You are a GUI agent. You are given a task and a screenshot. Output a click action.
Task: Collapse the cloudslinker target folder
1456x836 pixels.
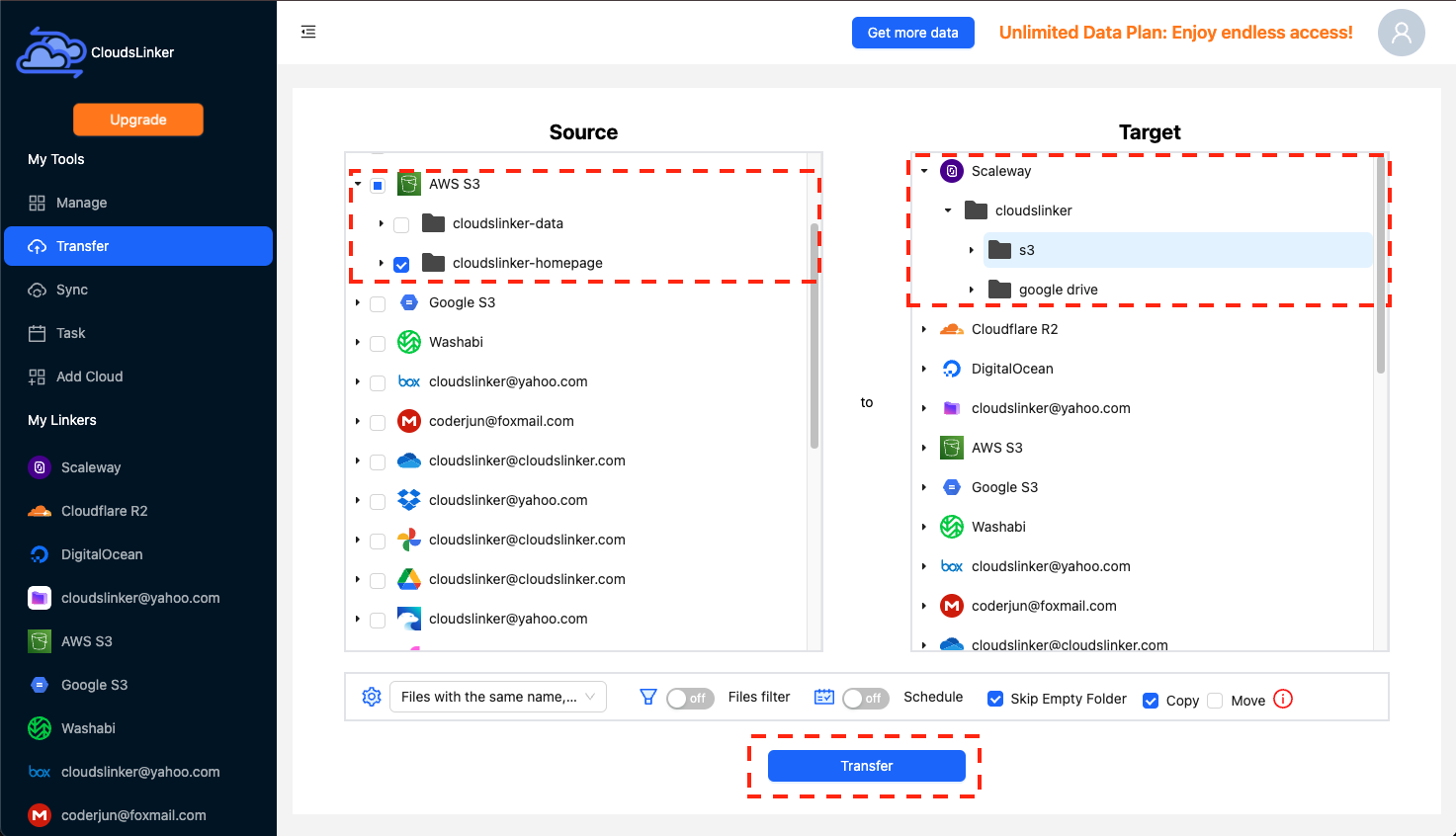948,210
